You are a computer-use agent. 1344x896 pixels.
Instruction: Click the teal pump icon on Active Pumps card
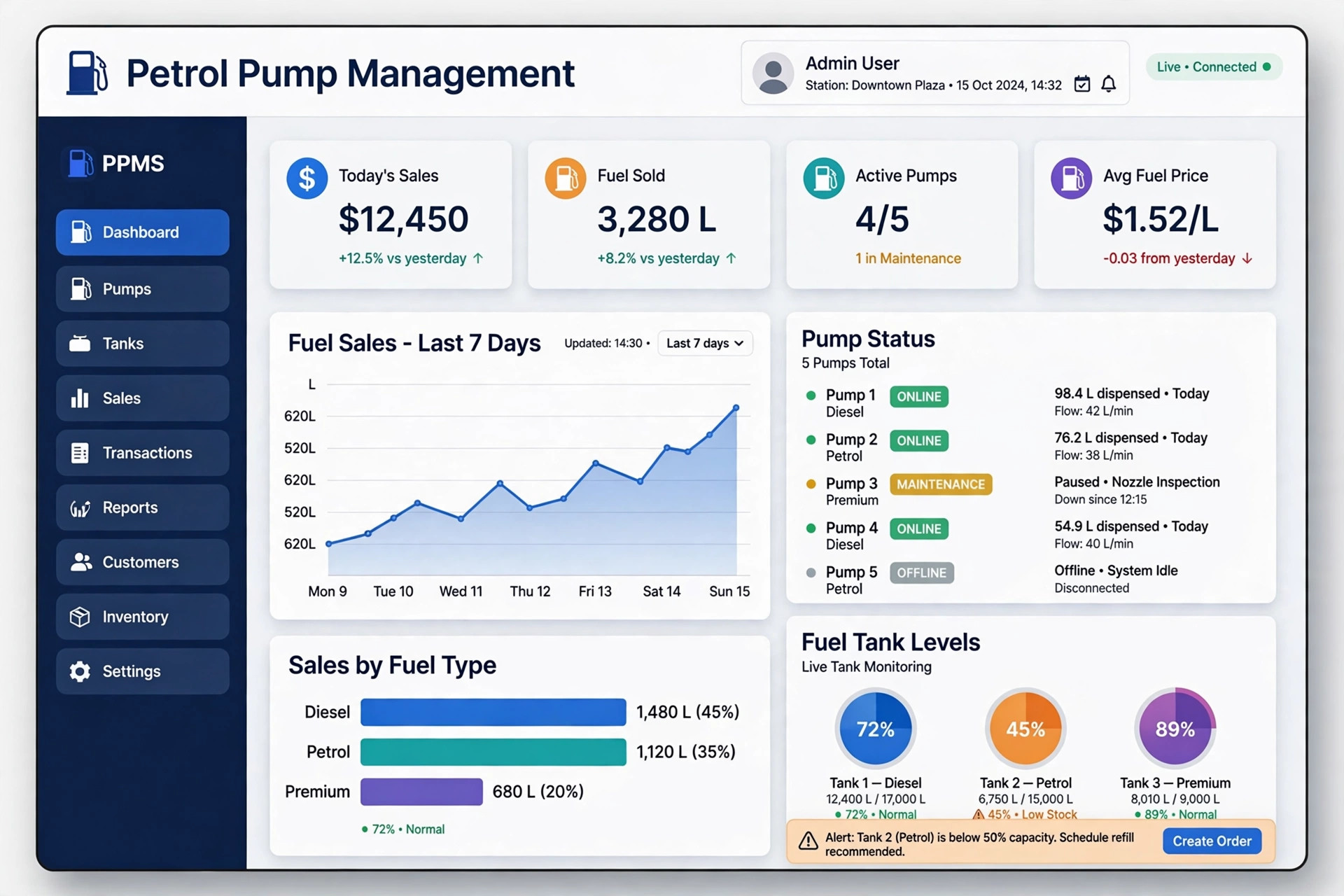(824, 178)
